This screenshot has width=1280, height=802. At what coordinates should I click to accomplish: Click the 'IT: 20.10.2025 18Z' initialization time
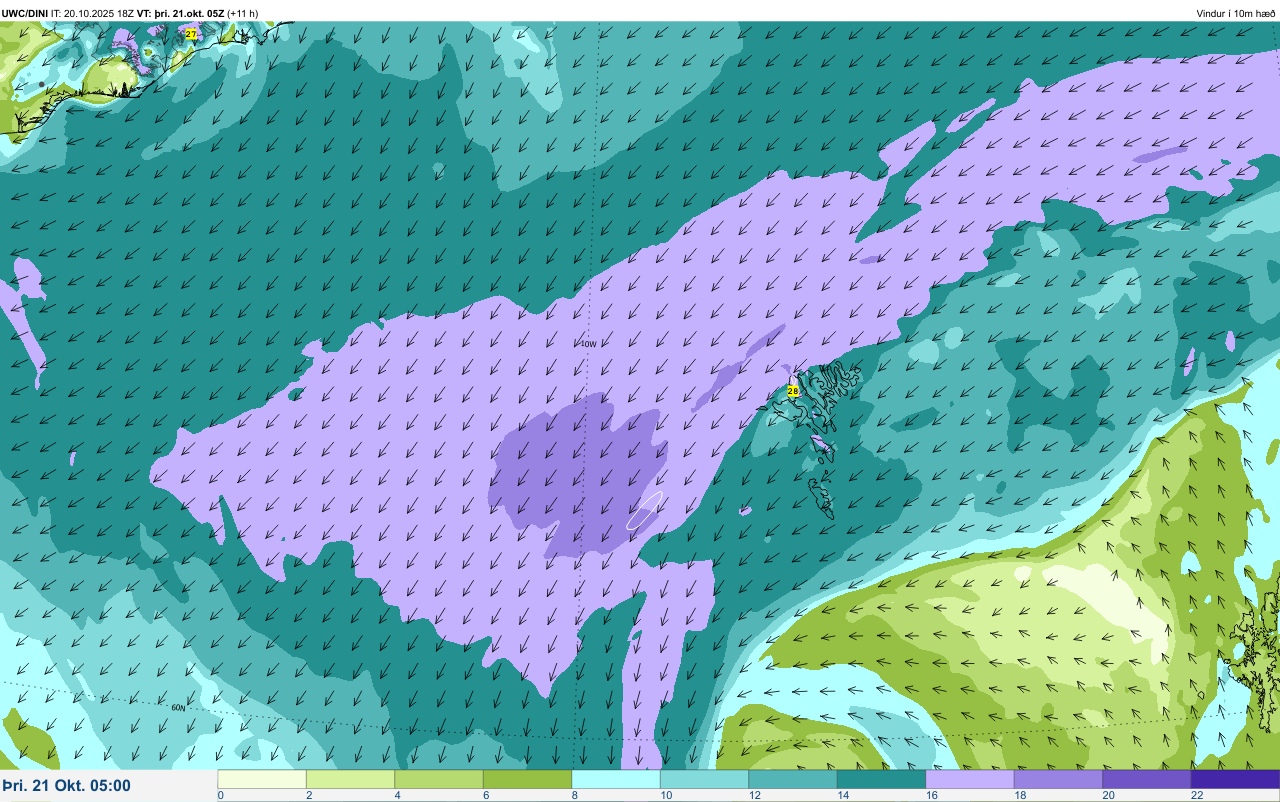pyautogui.click(x=92, y=13)
